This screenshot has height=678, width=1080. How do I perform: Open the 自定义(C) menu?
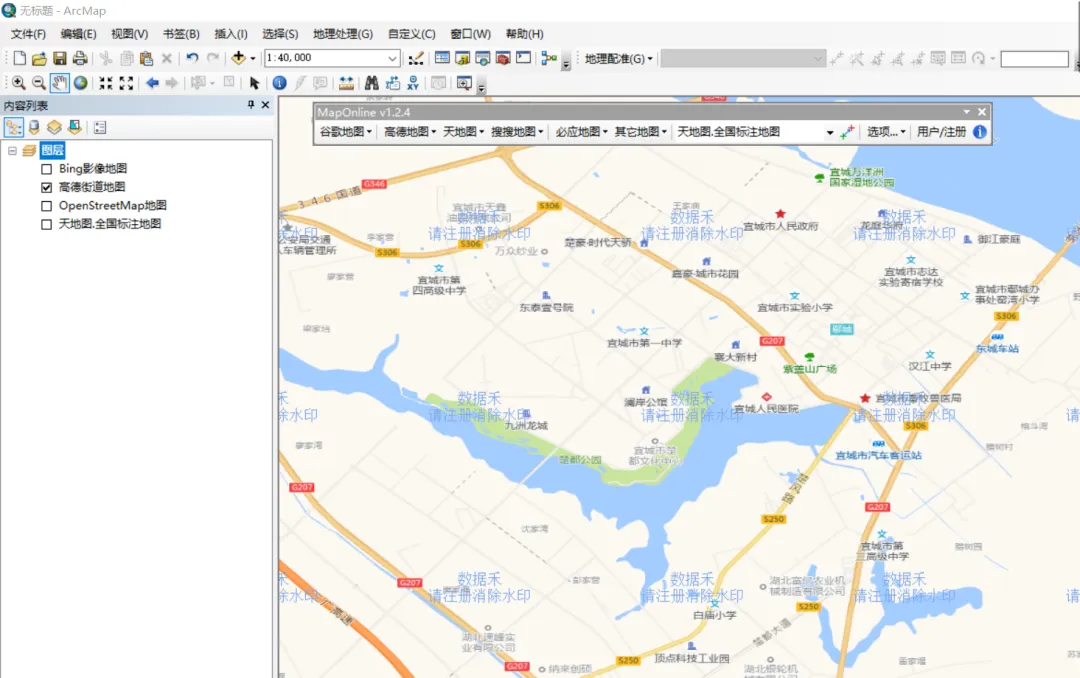[412, 34]
